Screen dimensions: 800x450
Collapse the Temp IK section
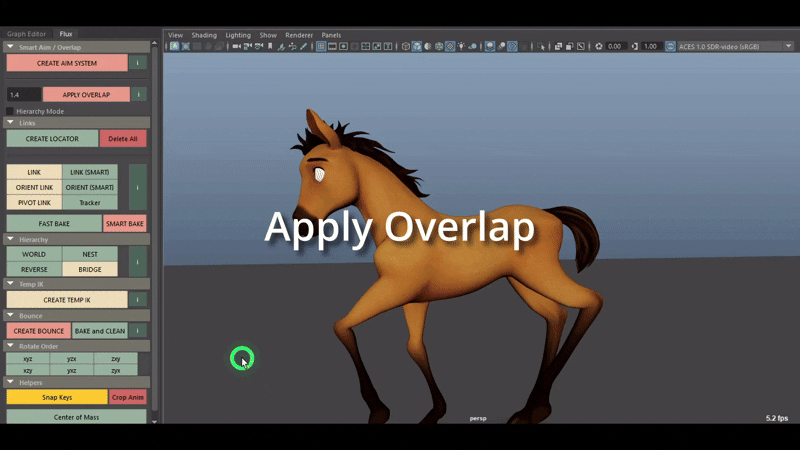10,284
